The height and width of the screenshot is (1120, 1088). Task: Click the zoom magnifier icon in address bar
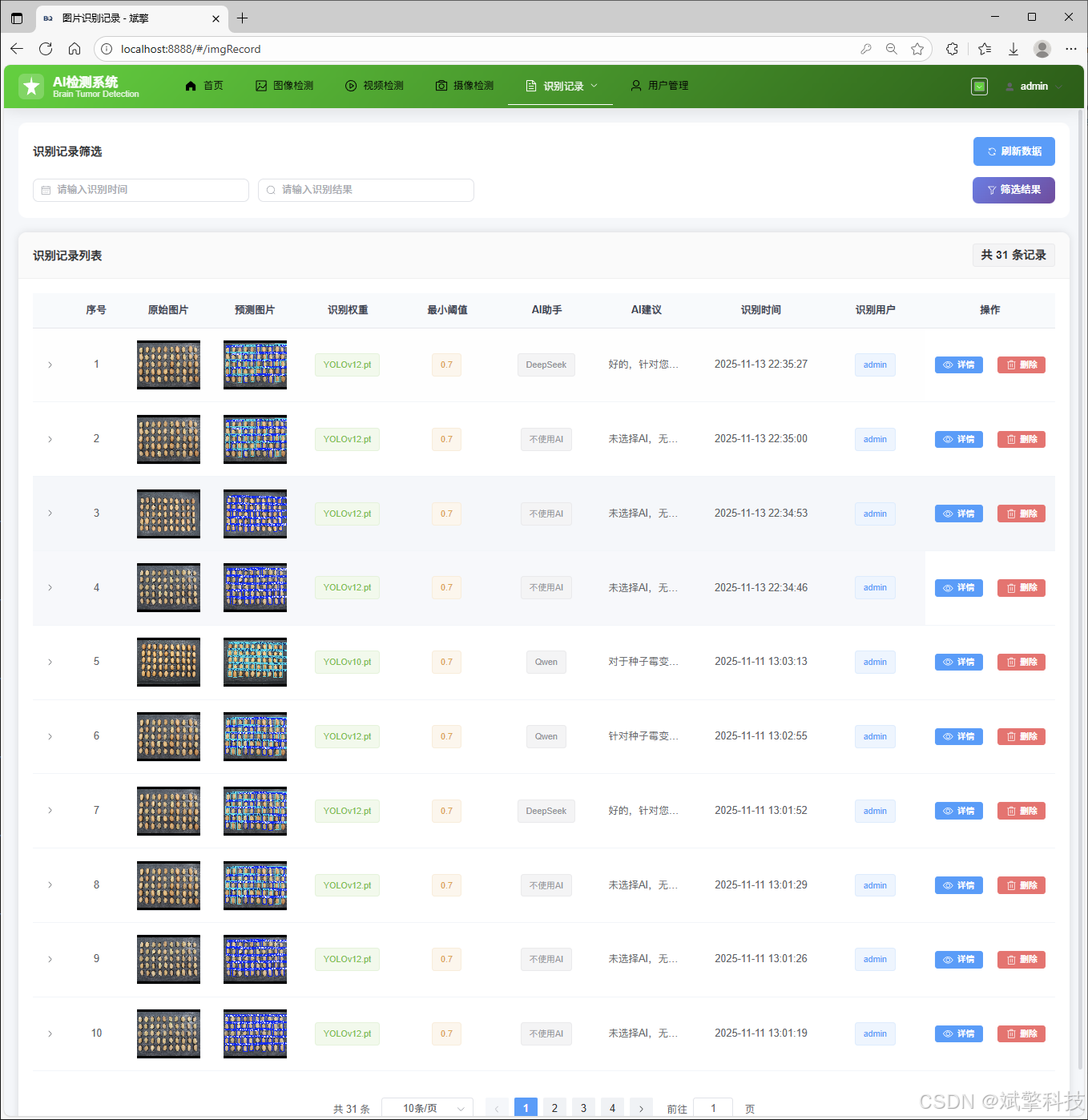pos(892,49)
